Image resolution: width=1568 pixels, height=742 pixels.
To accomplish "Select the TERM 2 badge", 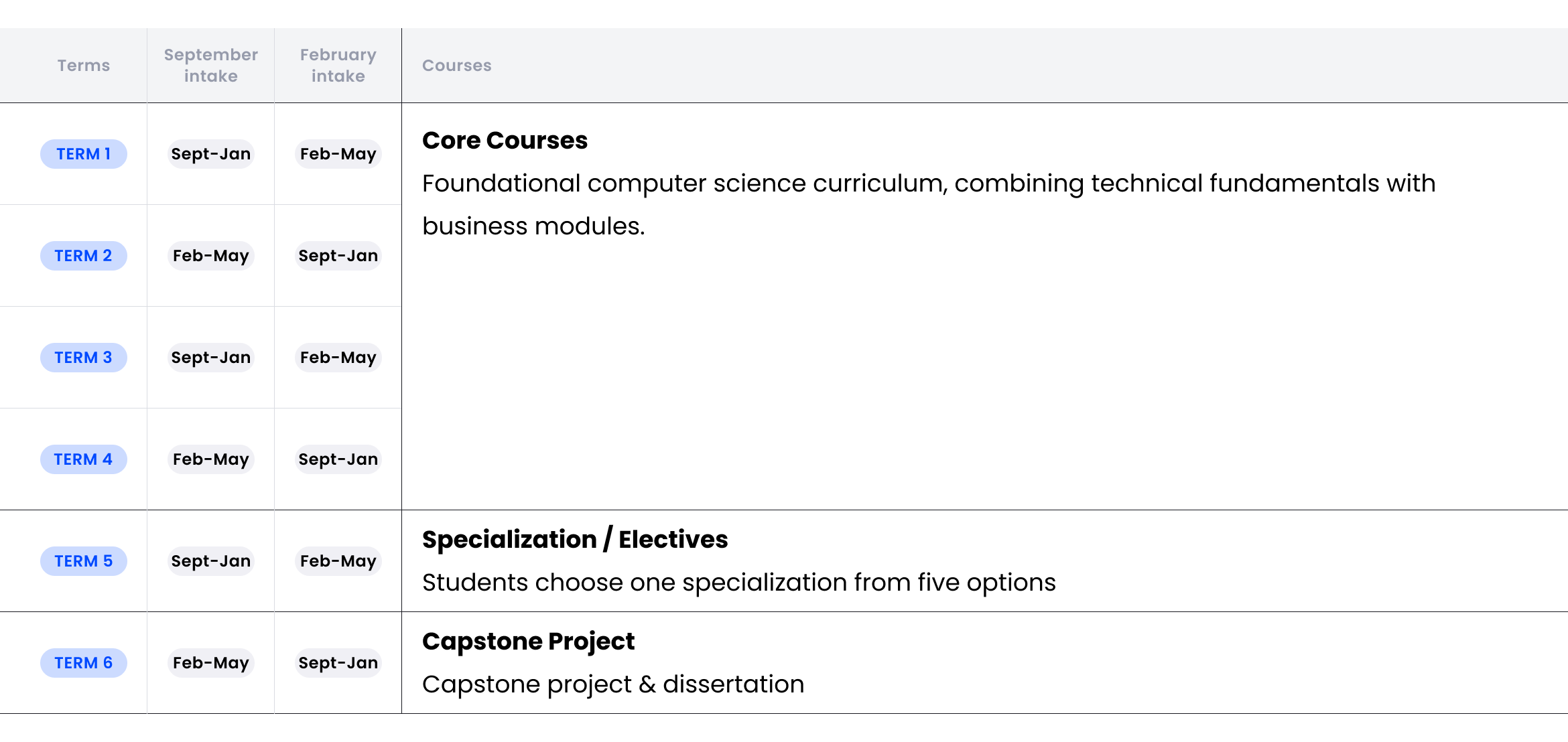I will click(83, 256).
